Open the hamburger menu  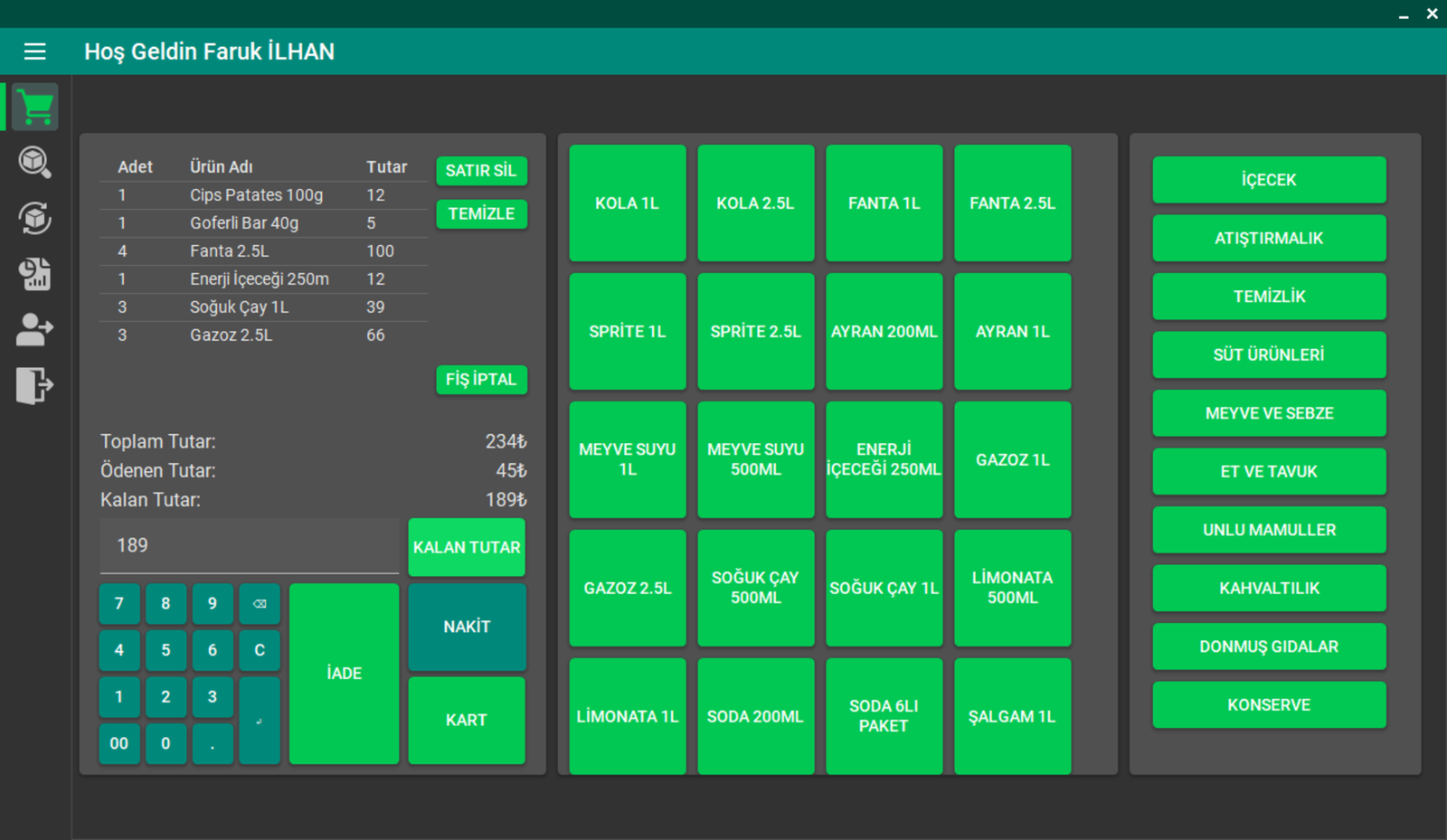click(x=35, y=52)
